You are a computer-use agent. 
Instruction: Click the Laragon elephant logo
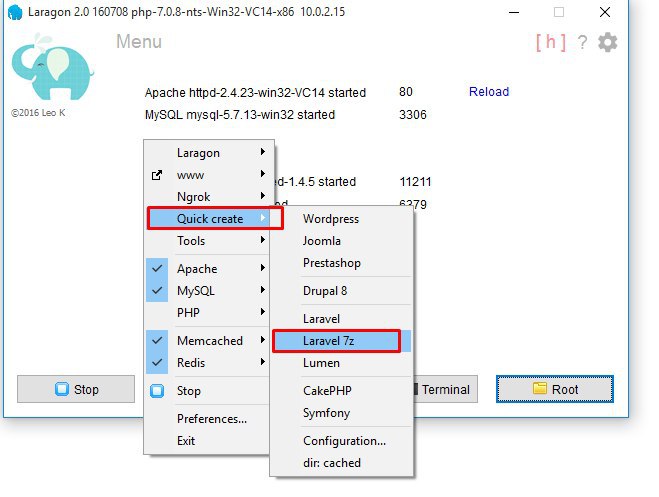click(x=53, y=67)
